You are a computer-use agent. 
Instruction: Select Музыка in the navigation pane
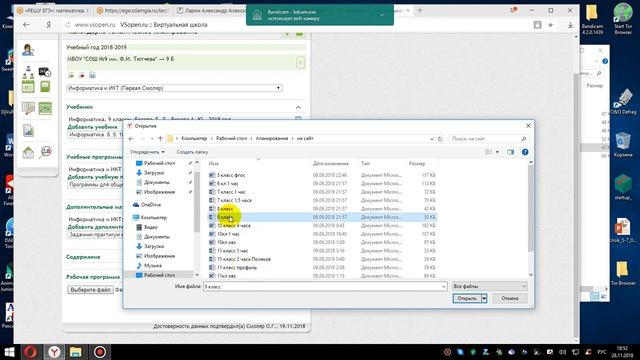153,265
